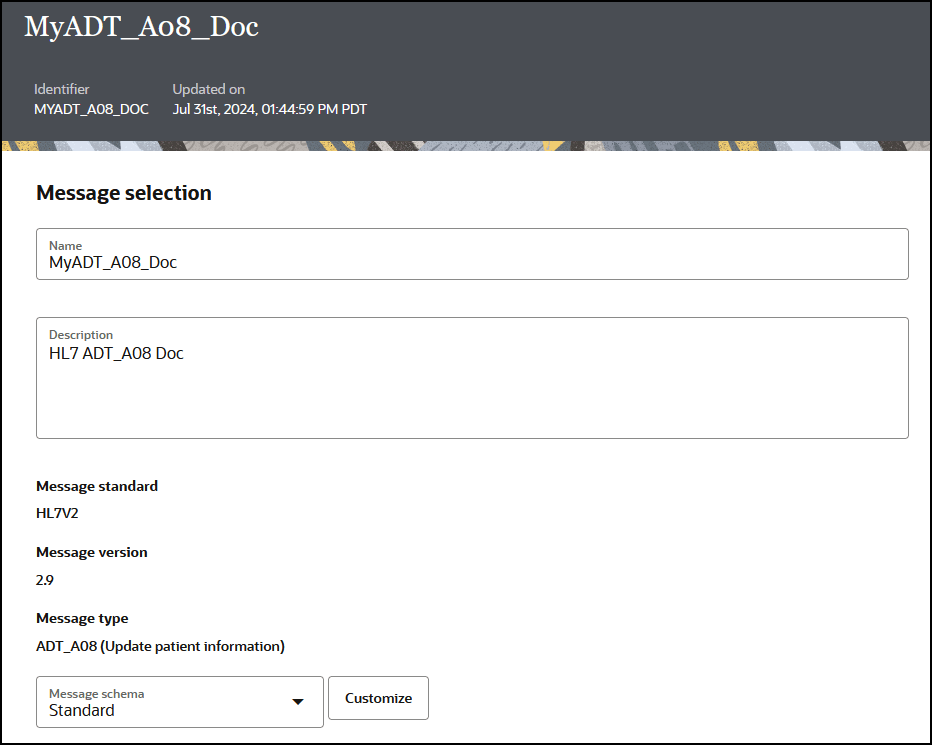
Task: Select the Standard schema option
Action: click(x=80, y=710)
